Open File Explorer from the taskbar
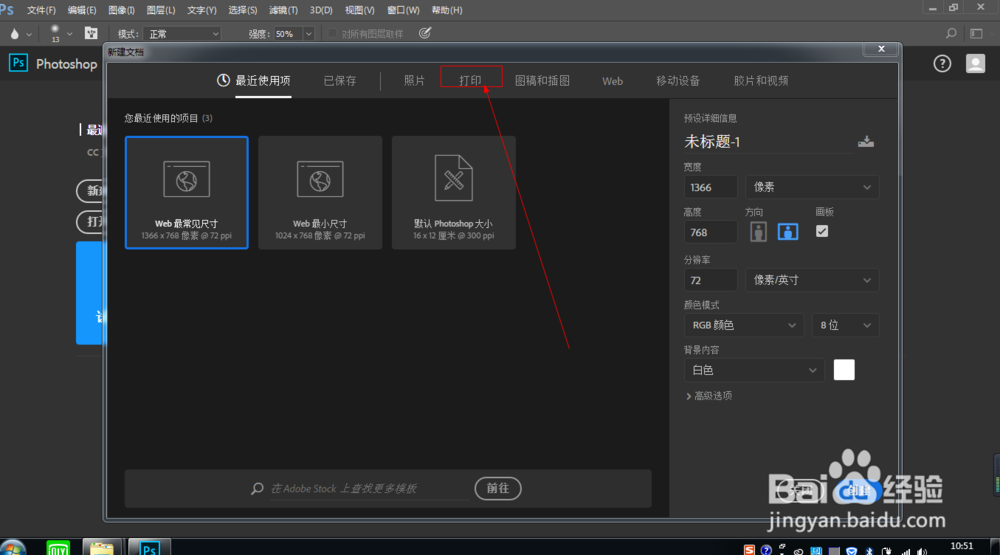The width and height of the screenshot is (1000, 555). 101,547
